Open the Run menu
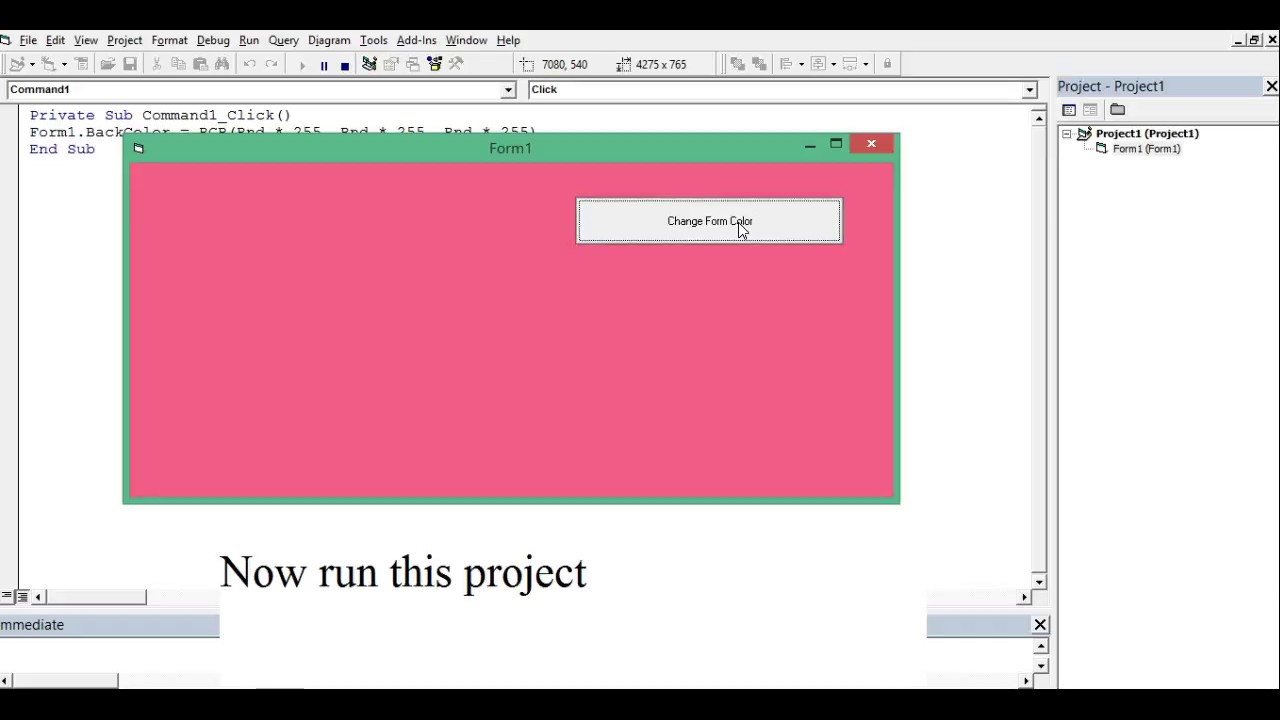1280x720 pixels. coord(249,40)
